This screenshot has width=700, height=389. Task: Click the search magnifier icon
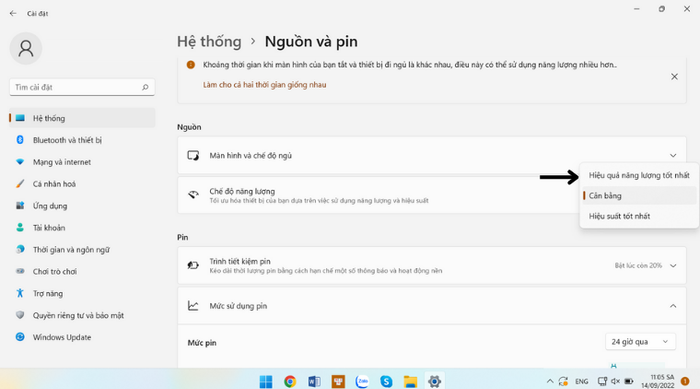point(145,87)
